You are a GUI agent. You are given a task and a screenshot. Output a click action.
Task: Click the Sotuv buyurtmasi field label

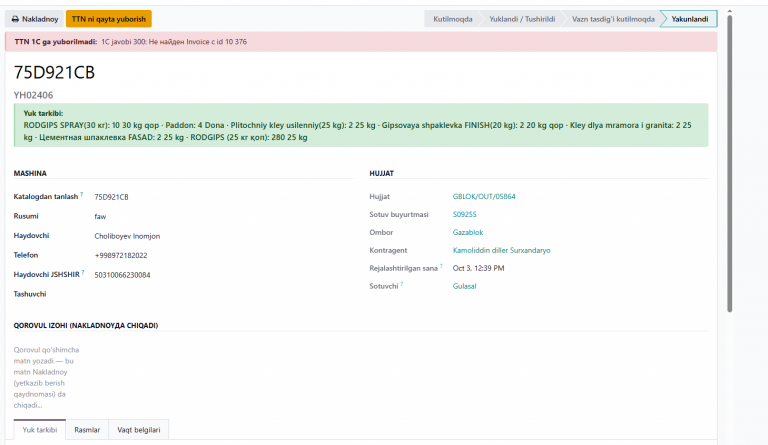399,214
